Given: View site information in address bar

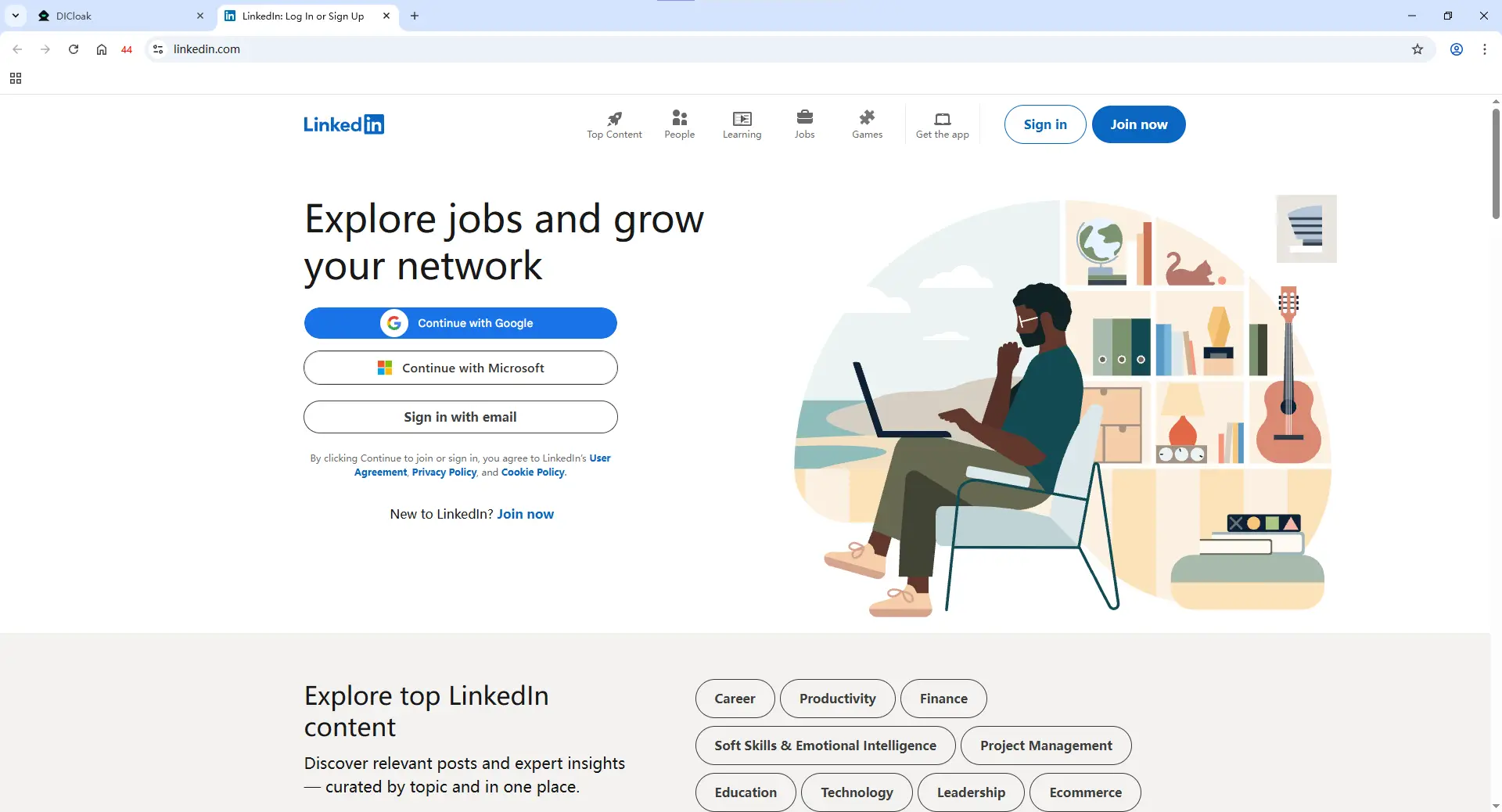Looking at the screenshot, I should [x=158, y=49].
